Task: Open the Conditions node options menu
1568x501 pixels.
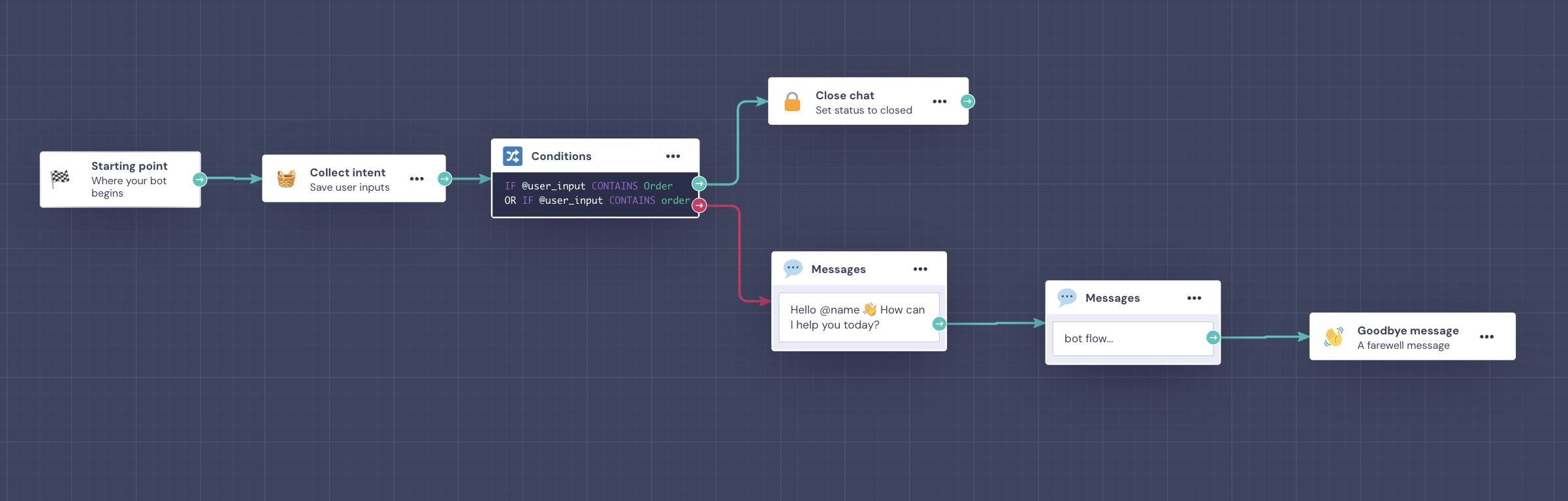Action: (673, 156)
